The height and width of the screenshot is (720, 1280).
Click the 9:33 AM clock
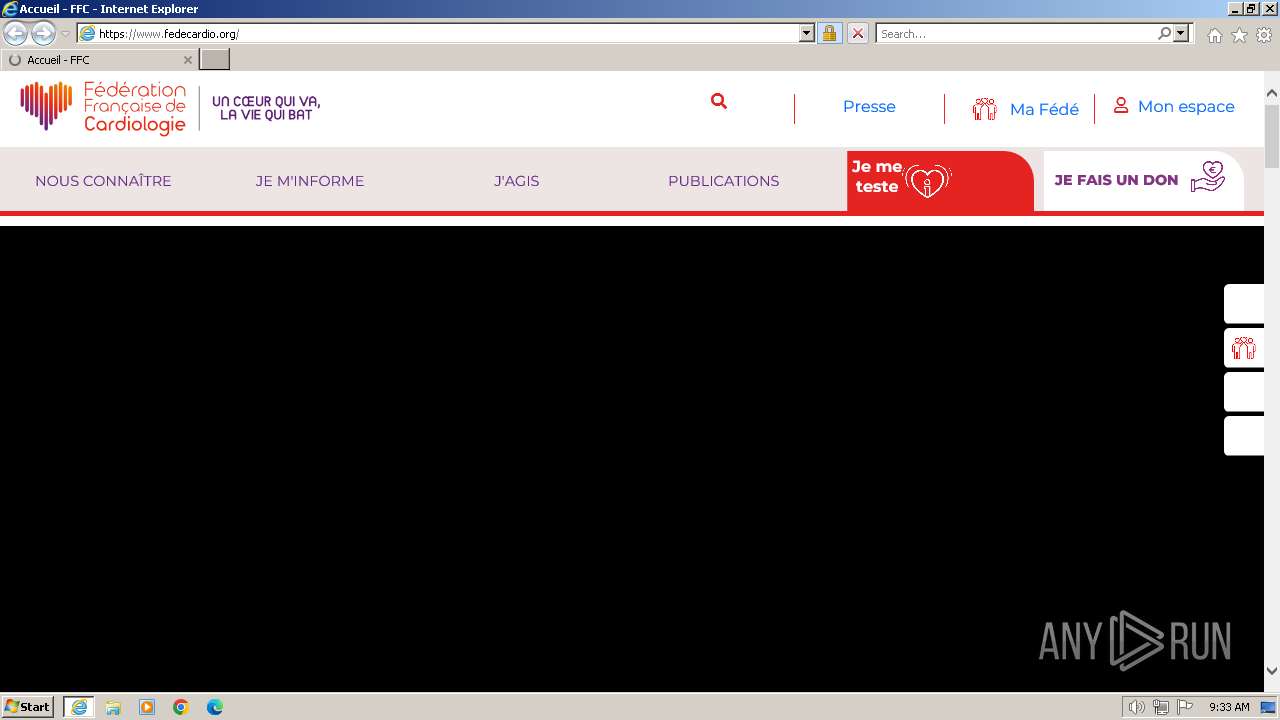pyautogui.click(x=1229, y=707)
